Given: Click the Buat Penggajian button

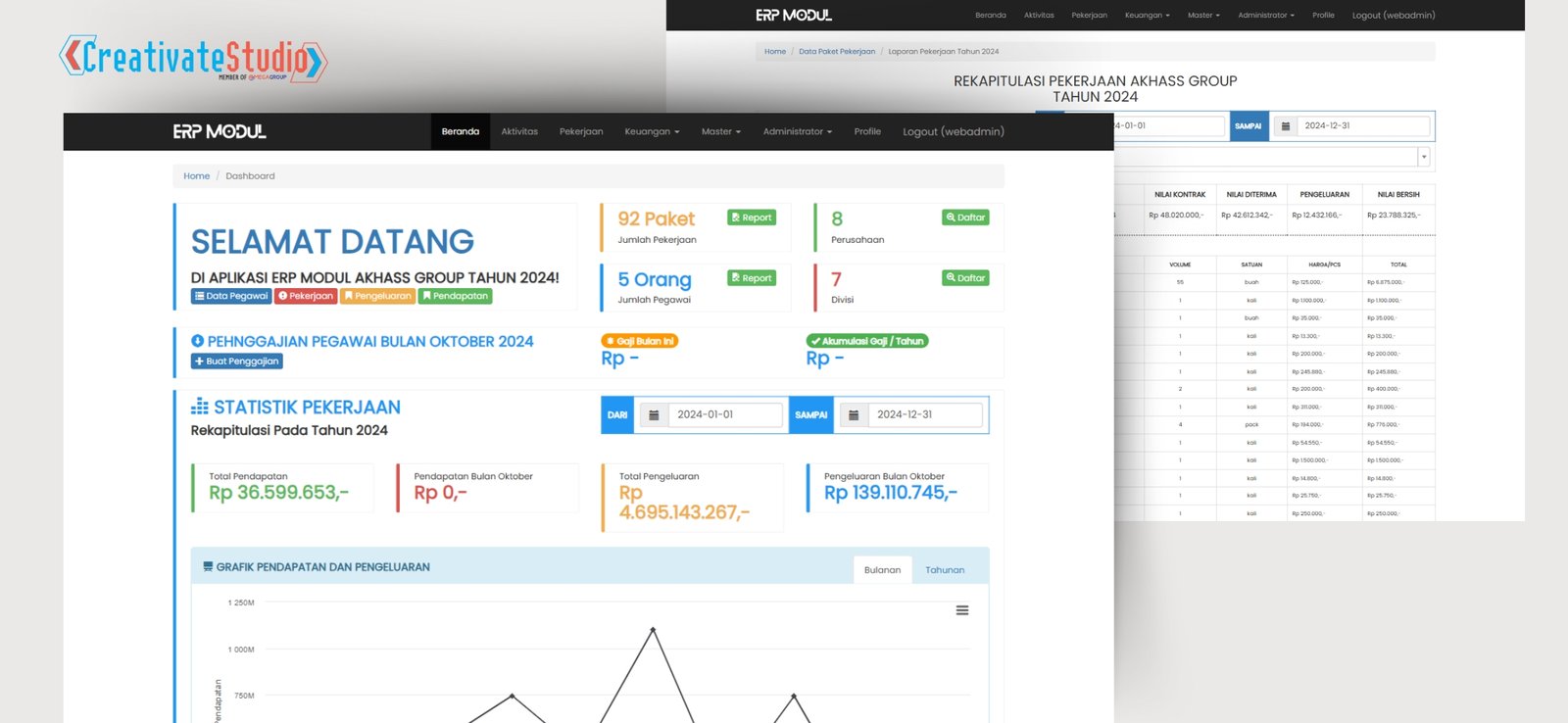Looking at the screenshot, I should click(x=237, y=361).
